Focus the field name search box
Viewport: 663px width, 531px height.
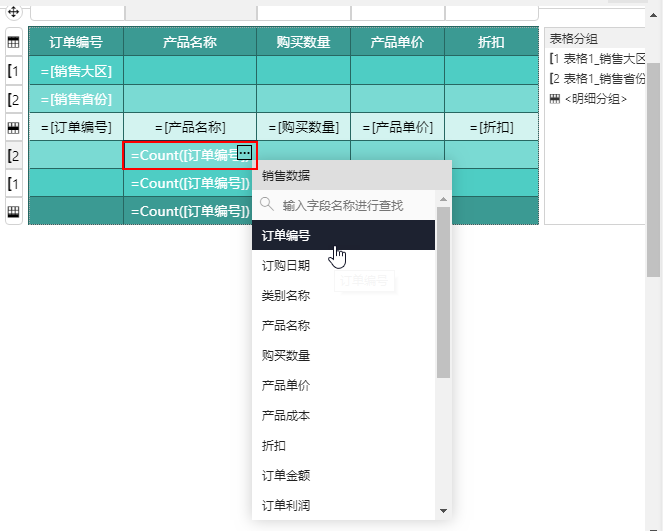(350, 205)
